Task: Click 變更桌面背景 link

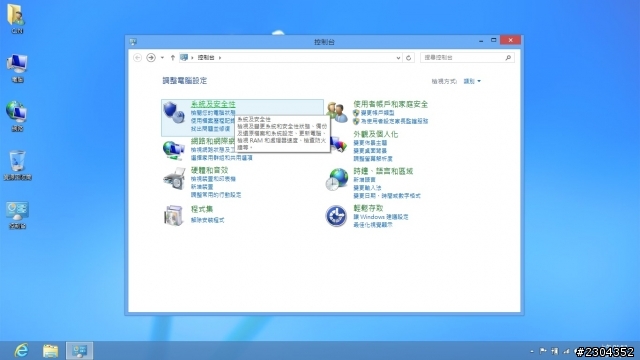Action: click(x=370, y=151)
